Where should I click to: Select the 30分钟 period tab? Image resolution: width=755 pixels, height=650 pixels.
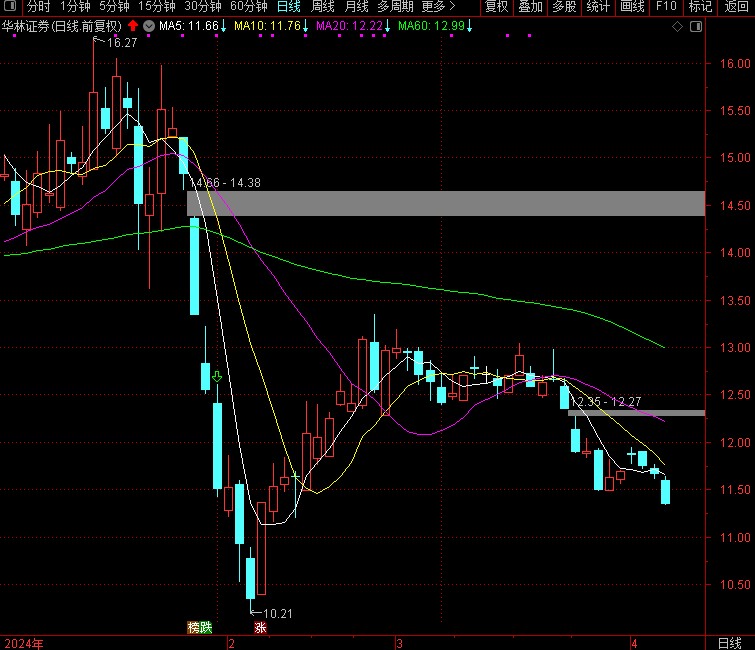click(x=203, y=6)
